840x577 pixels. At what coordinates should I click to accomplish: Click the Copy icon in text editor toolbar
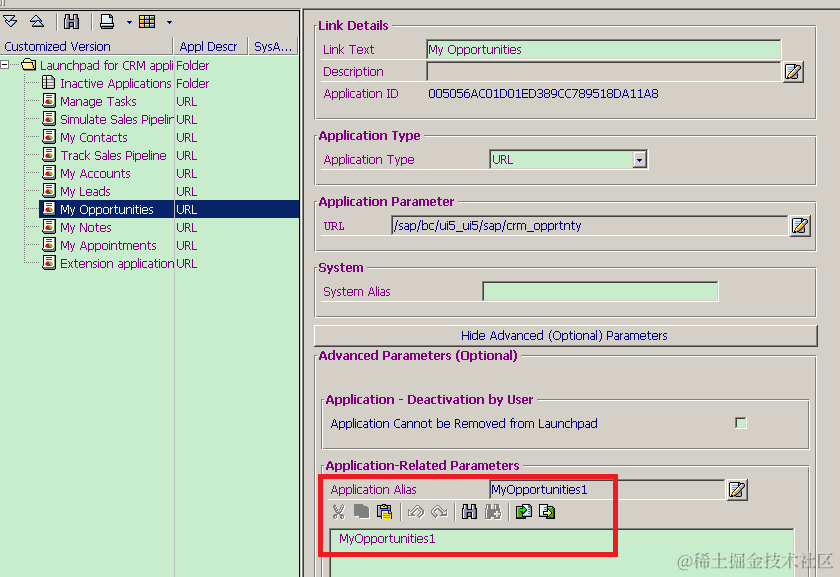coord(362,512)
